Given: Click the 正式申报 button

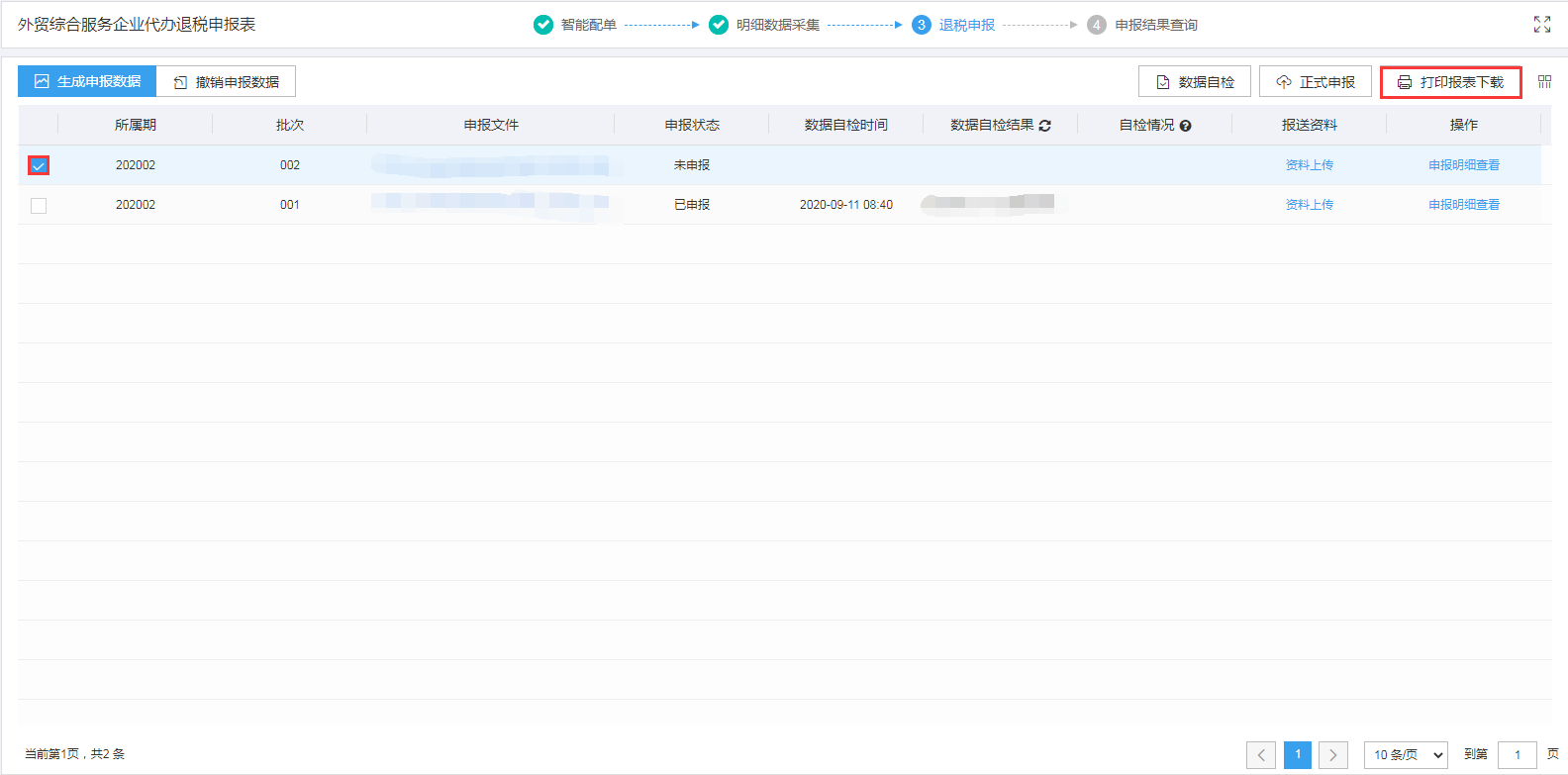Looking at the screenshot, I should tap(1316, 81).
